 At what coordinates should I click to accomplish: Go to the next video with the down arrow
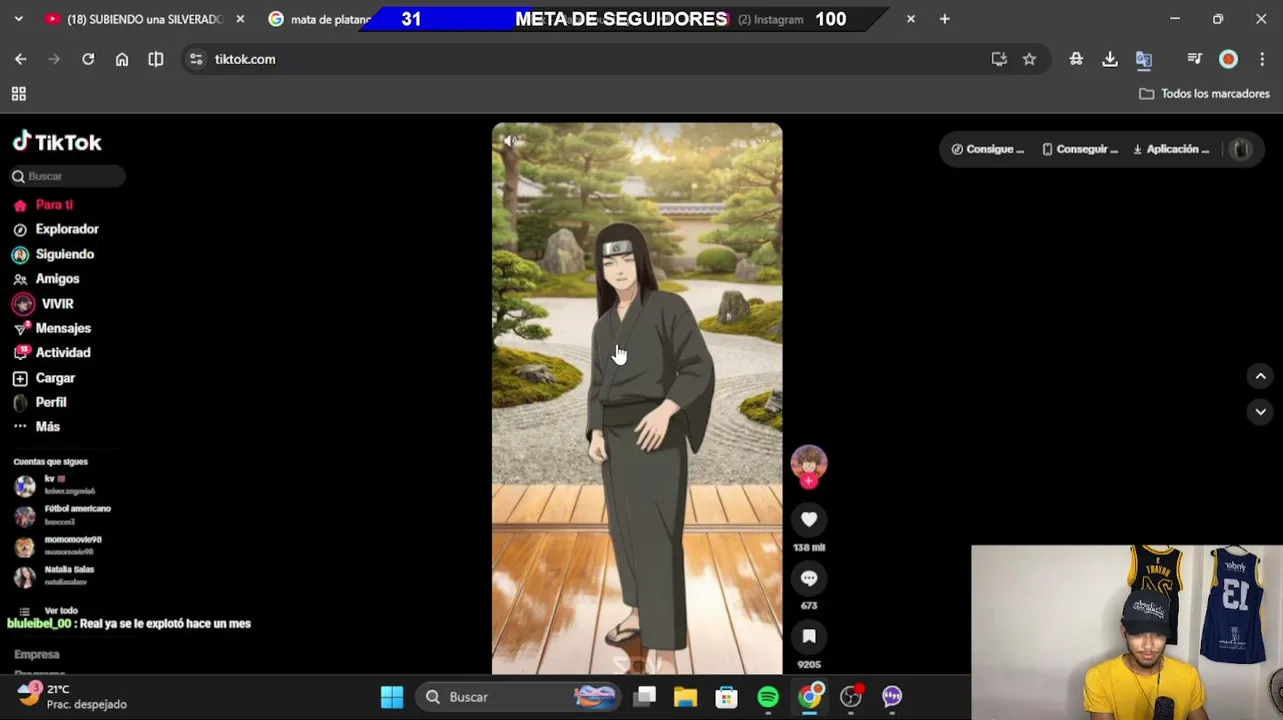[x=1260, y=411]
